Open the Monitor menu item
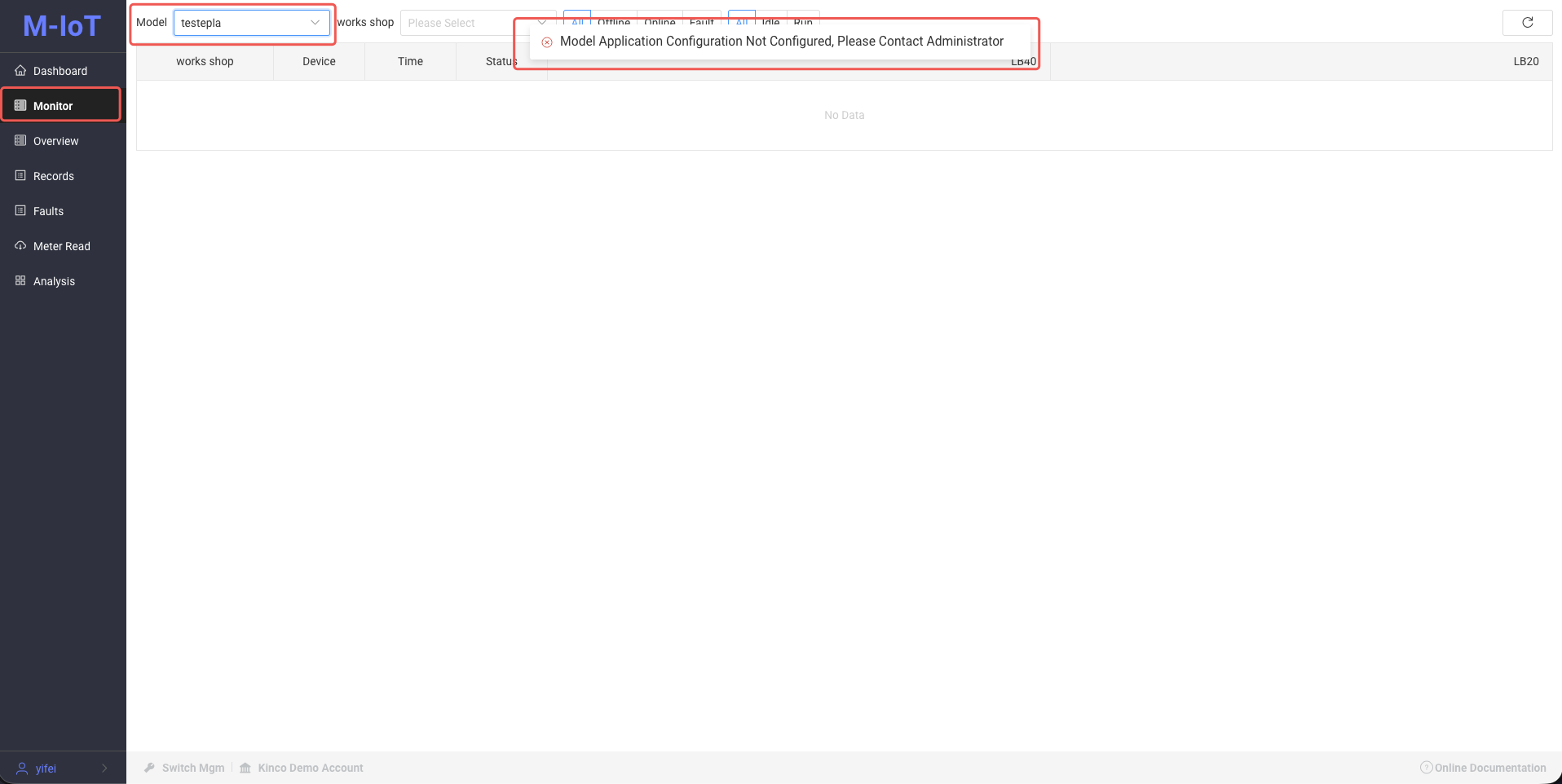 [53, 106]
